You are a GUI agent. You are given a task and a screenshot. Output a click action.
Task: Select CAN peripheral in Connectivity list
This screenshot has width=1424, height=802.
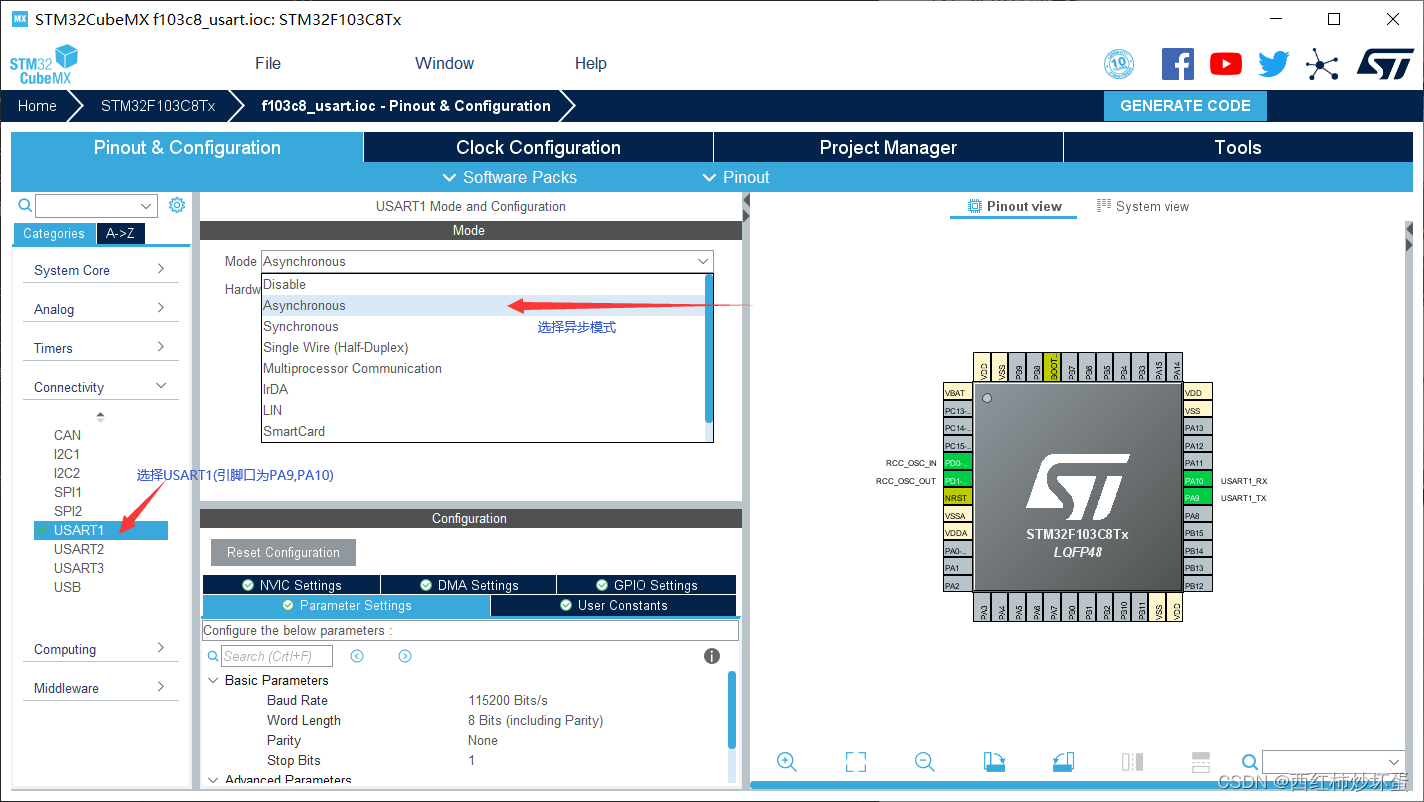pos(68,435)
